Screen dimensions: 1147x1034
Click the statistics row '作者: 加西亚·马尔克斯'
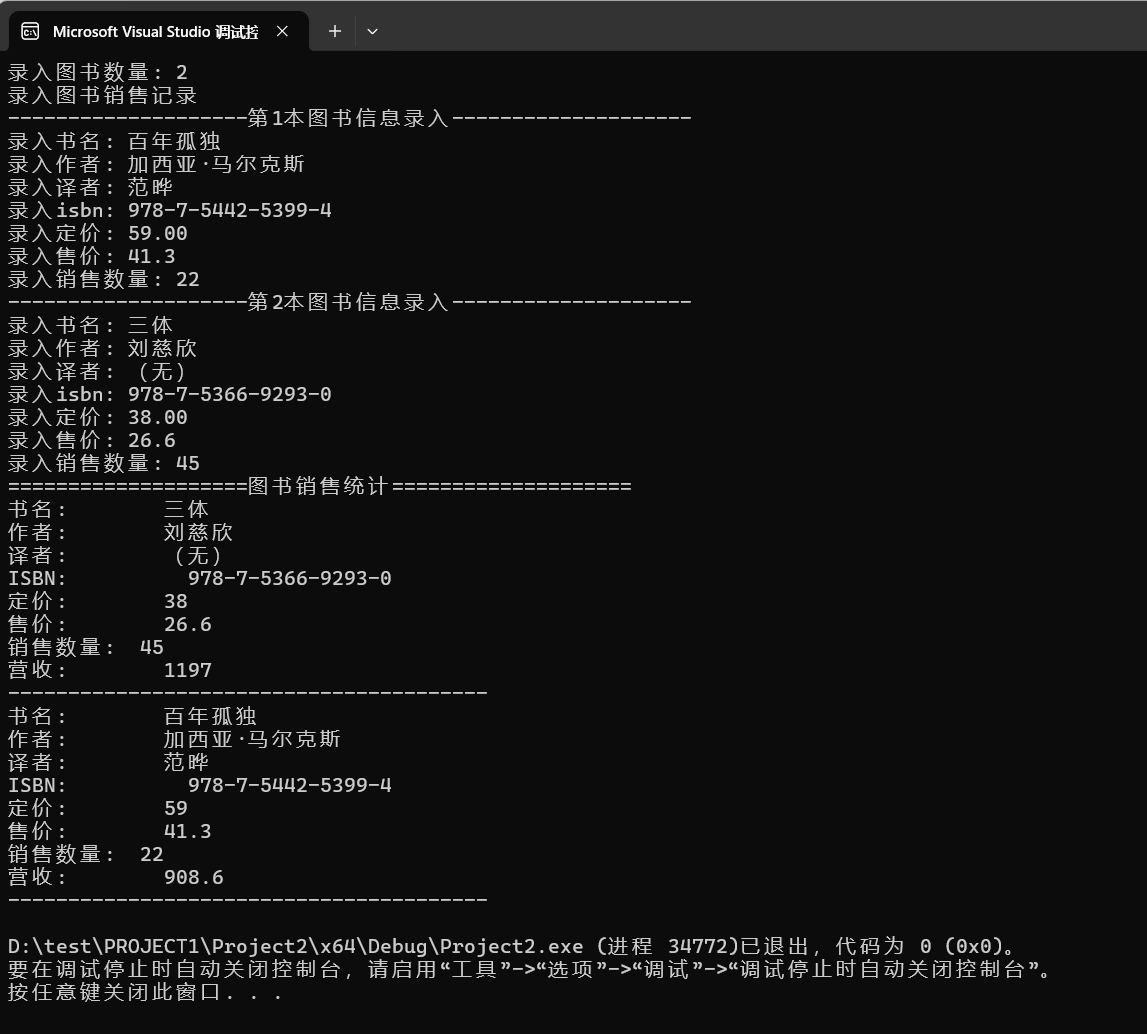coord(174,739)
